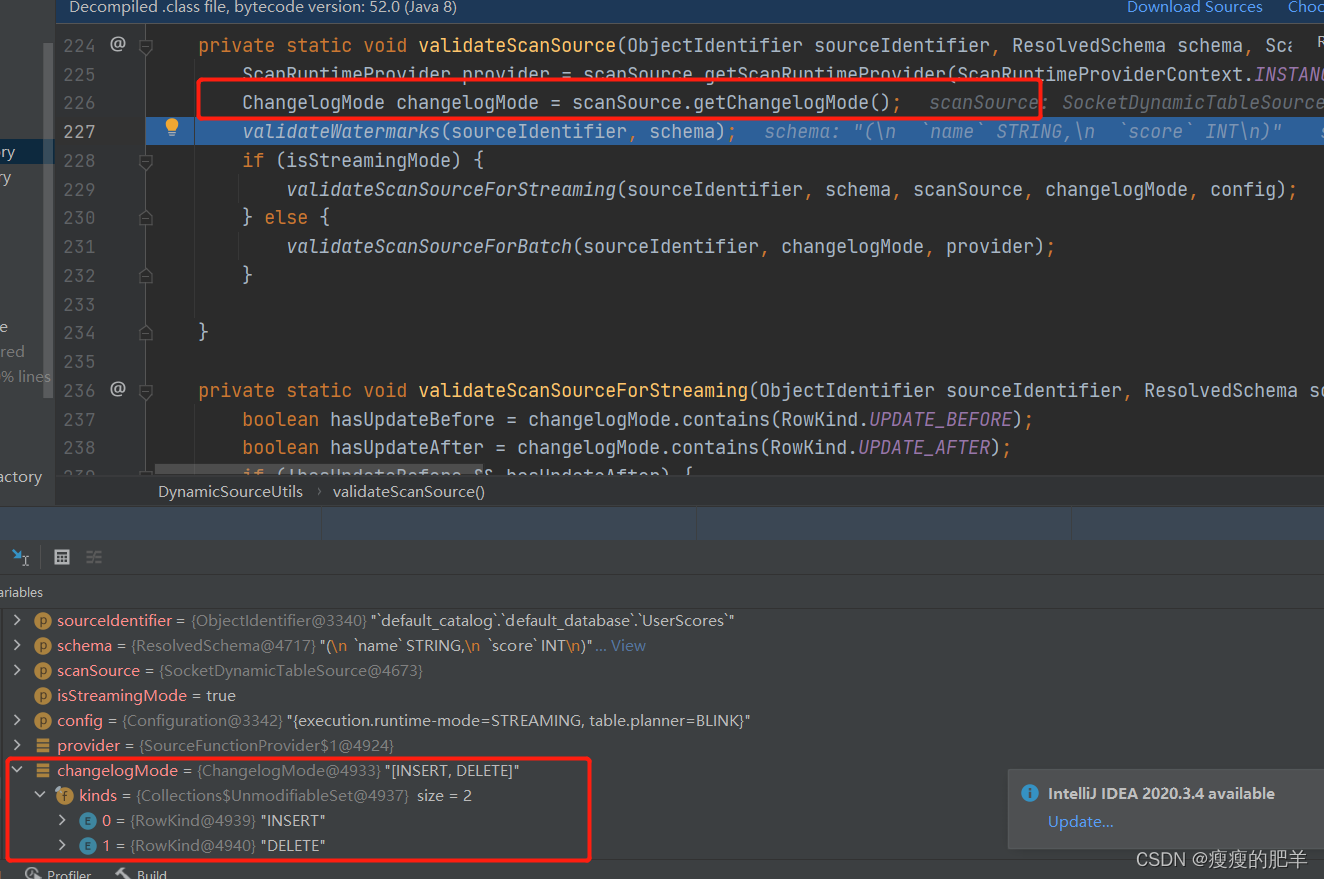Screen dimensions: 1324x879
Task: Click the @ gutter marker on line 236
Action: [x=118, y=389]
